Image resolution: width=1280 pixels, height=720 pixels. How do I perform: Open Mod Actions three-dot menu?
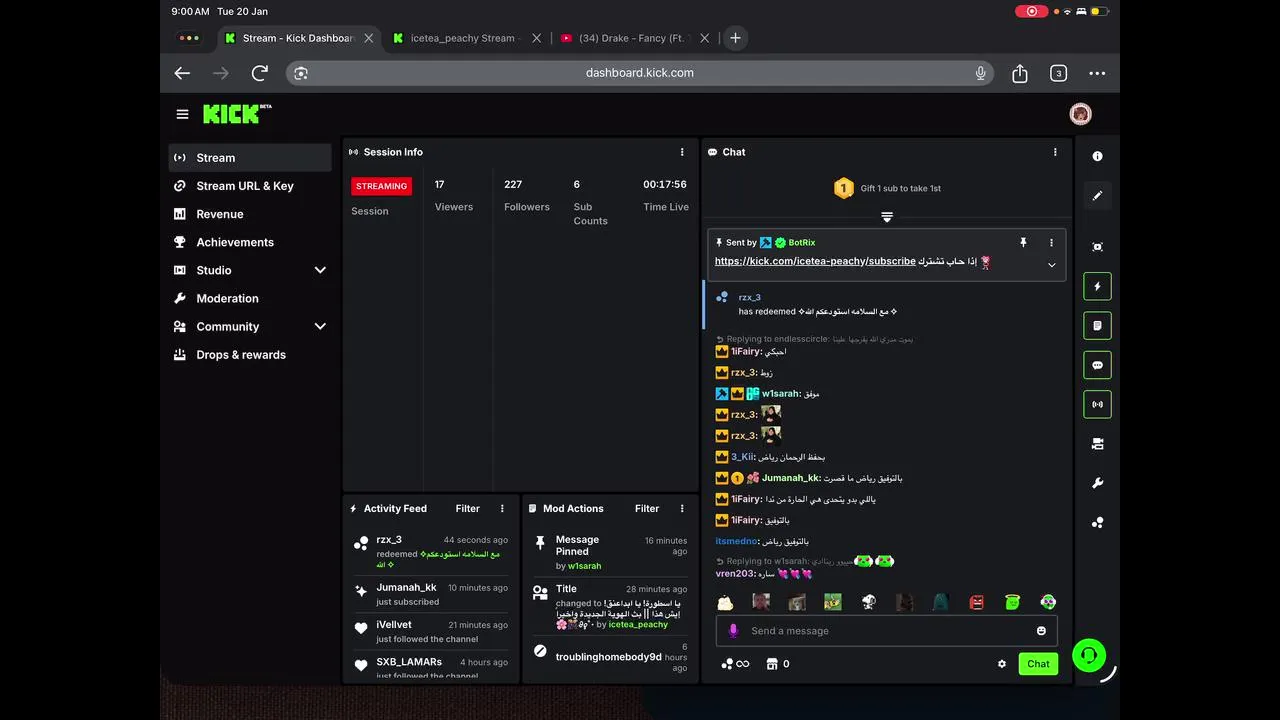click(x=681, y=508)
